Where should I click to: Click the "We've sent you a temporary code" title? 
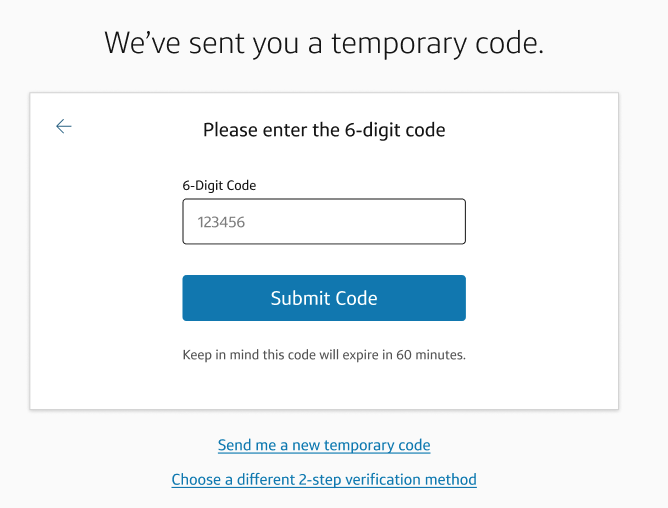coord(324,43)
